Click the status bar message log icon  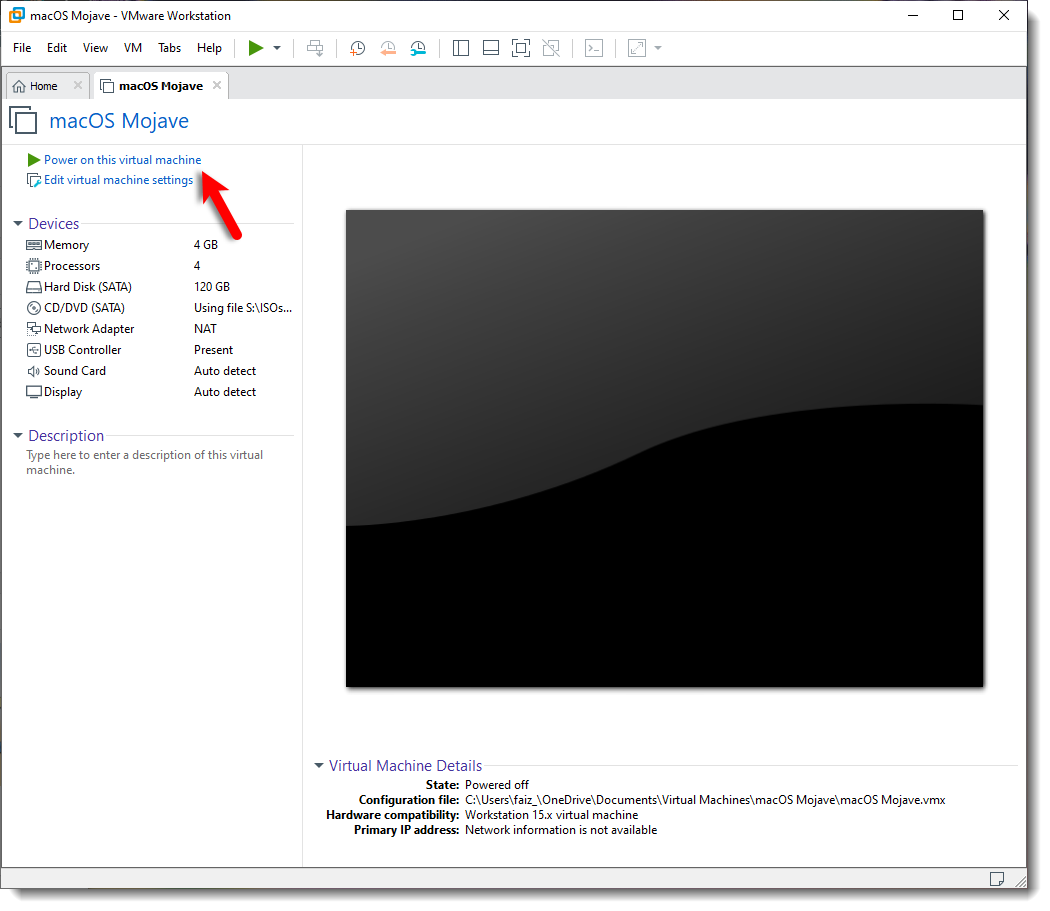(996, 879)
